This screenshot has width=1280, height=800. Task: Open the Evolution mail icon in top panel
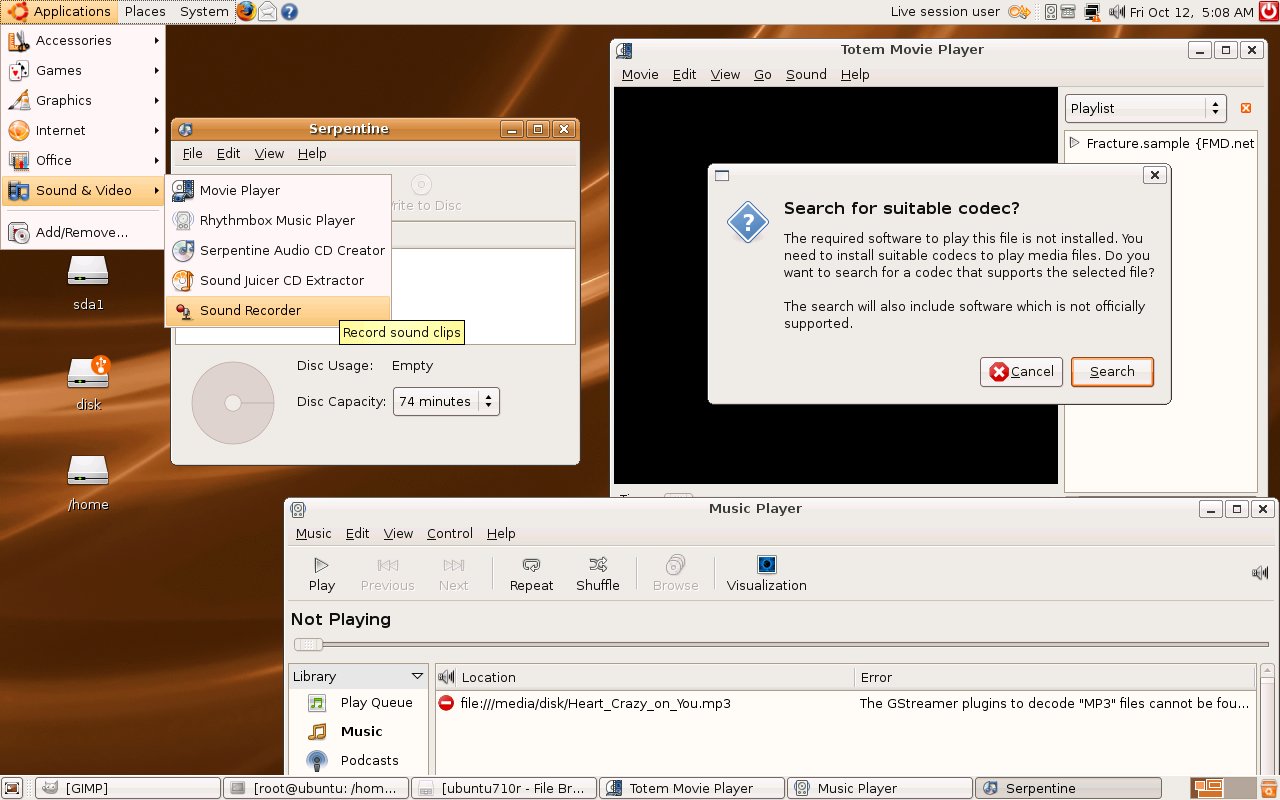268,12
